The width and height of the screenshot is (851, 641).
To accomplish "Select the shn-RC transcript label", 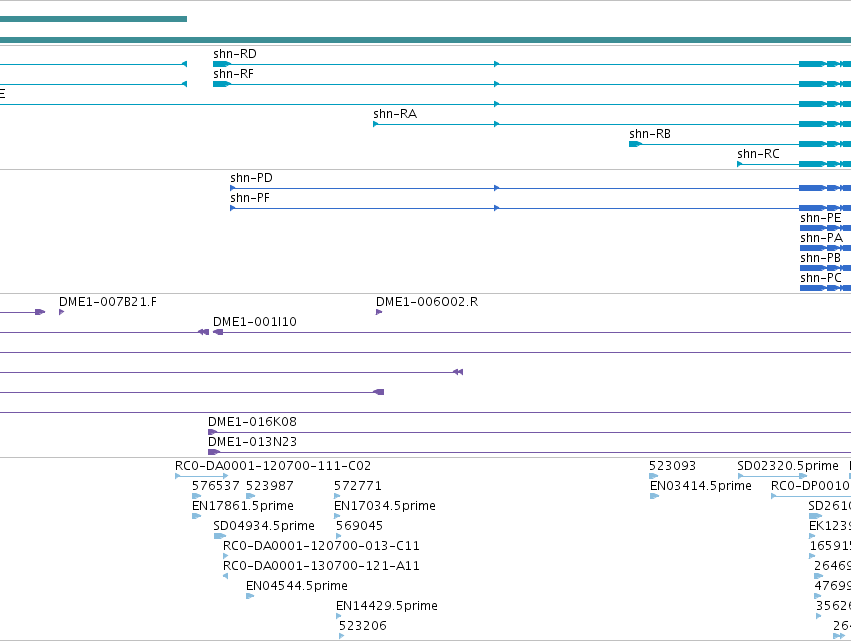I will (758, 154).
